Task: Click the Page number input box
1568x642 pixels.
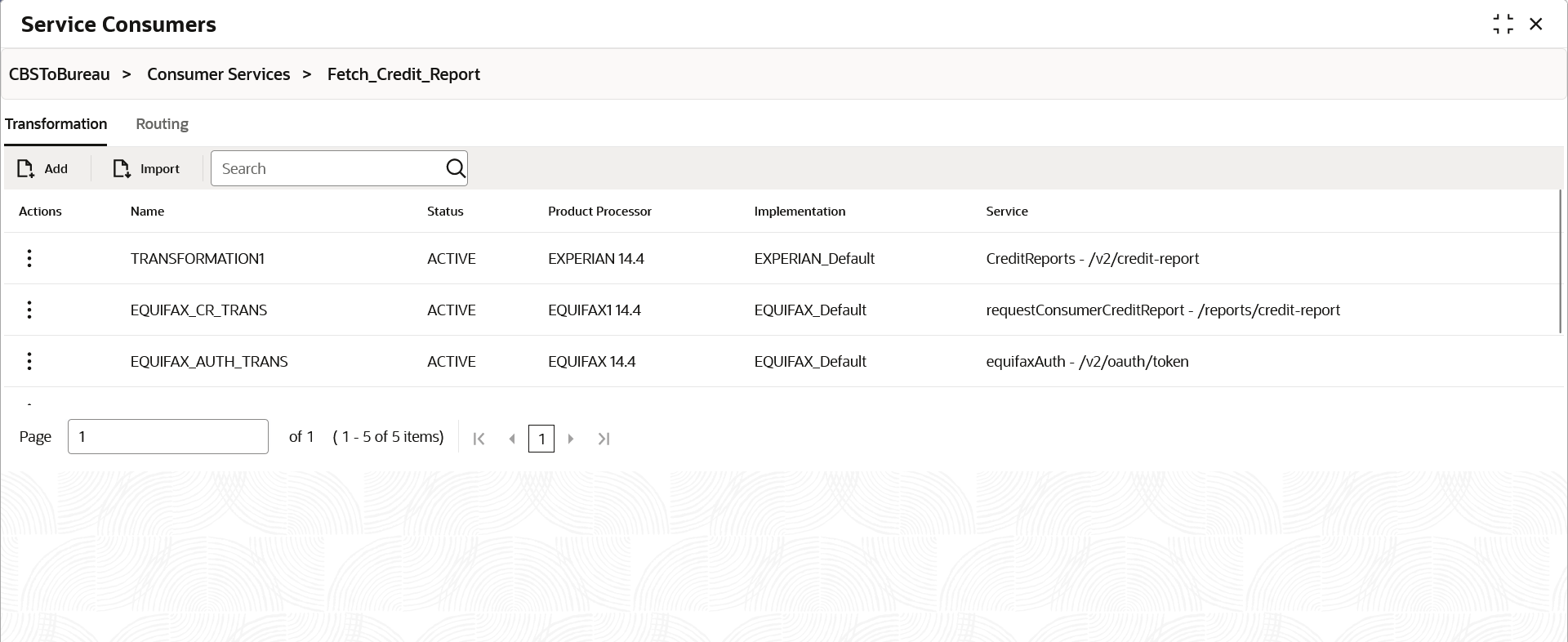Action: (x=168, y=437)
